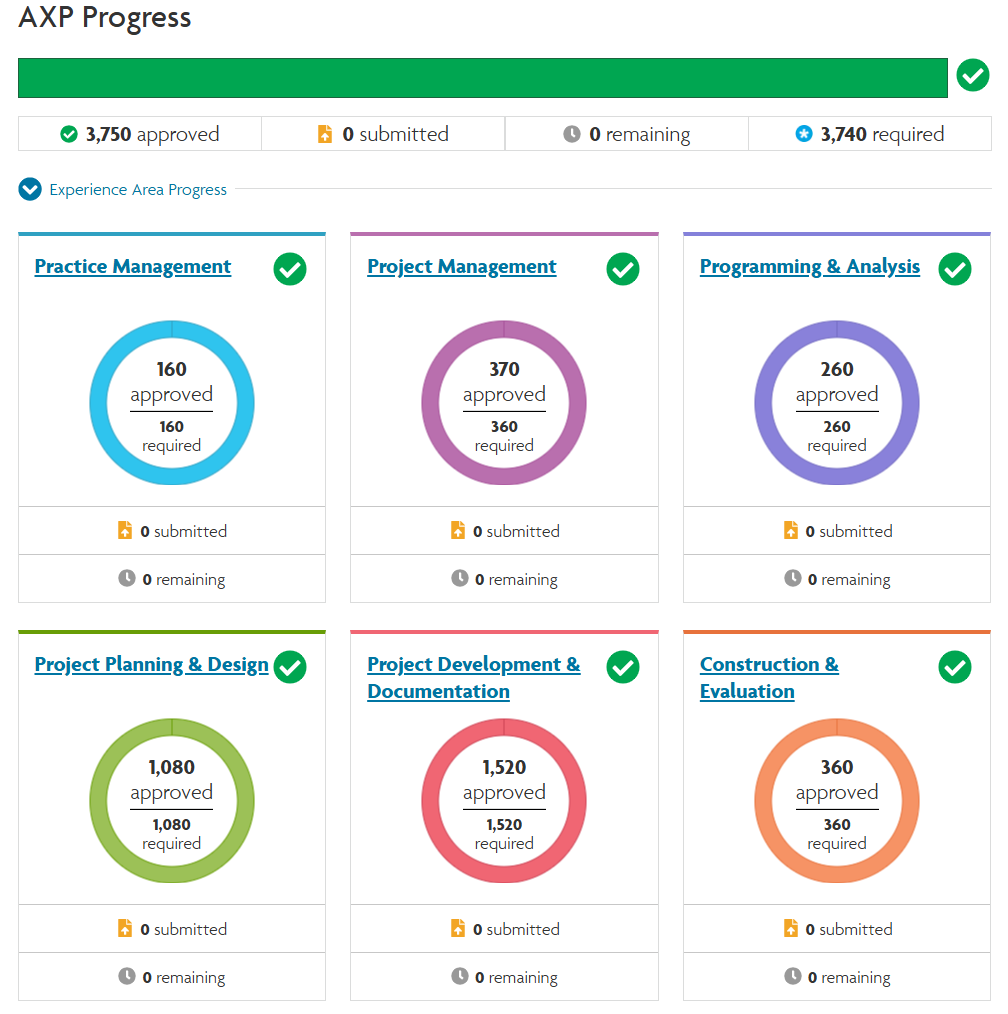Collapse the Experience Area Progress chevron

coord(30,189)
